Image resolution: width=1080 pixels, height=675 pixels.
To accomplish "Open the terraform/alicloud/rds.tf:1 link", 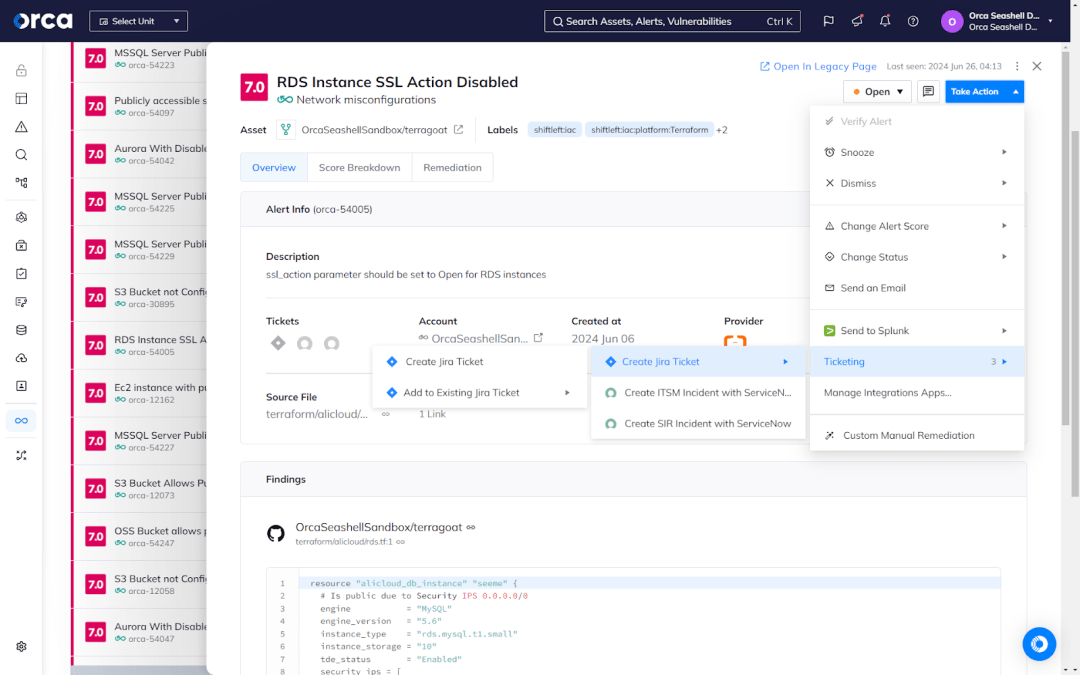I will 344,541.
